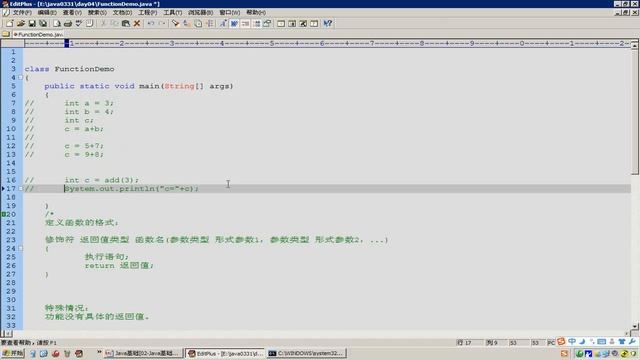
Task: Open the 搜索(S) menu
Action: pyautogui.click(x=97, y=13)
